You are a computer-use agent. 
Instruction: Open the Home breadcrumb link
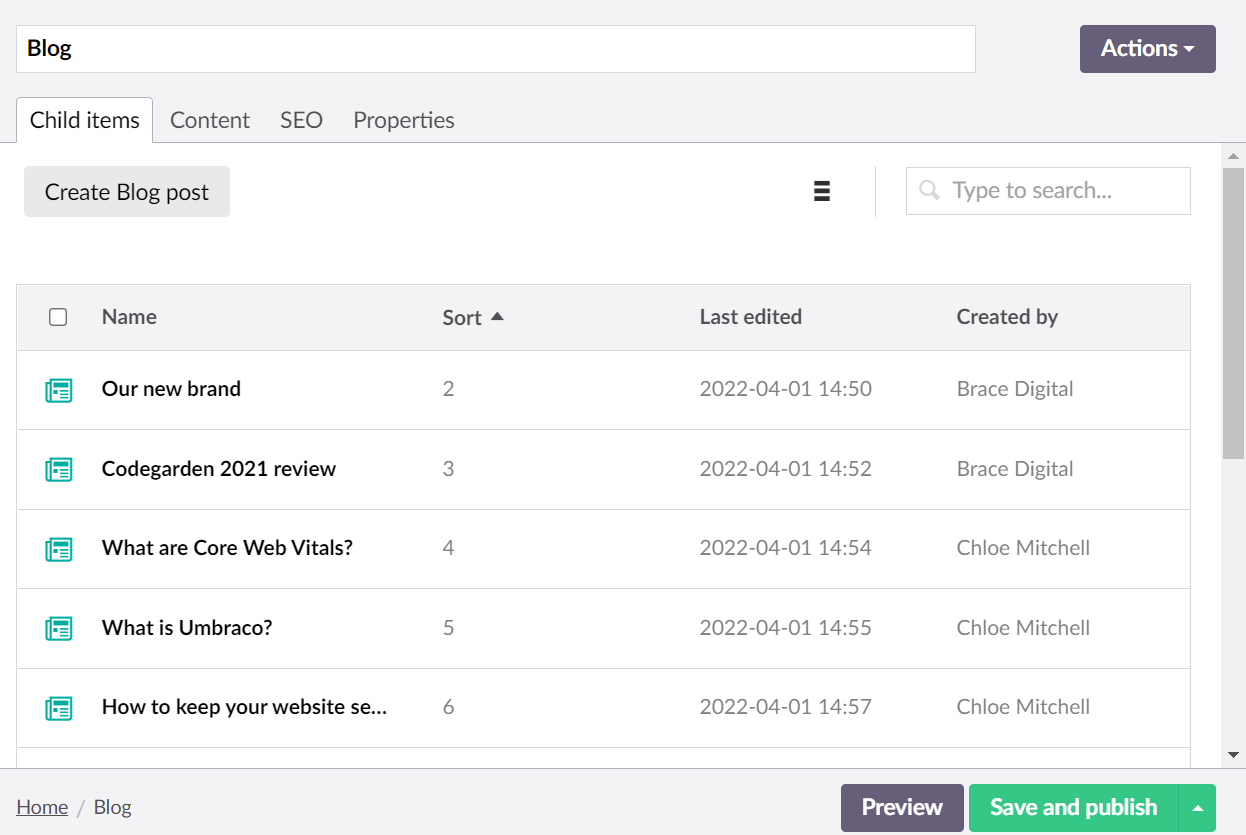42,806
